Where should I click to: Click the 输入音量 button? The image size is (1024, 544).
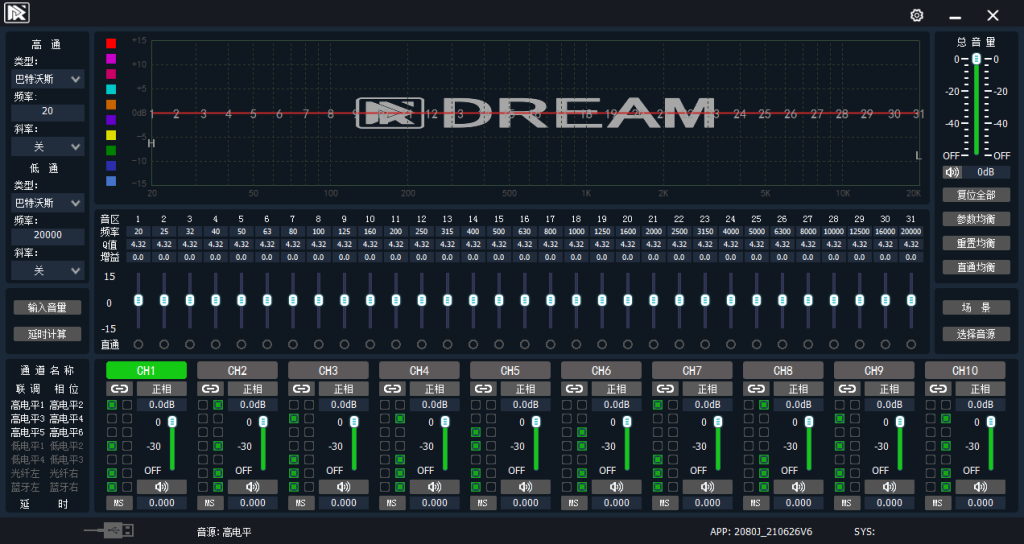point(48,308)
